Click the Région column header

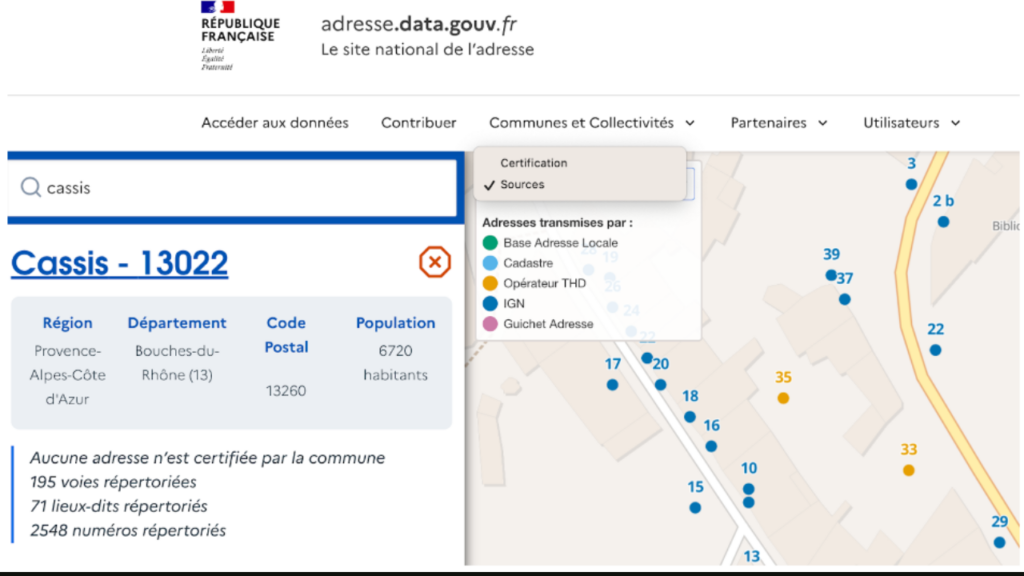click(67, 323)
